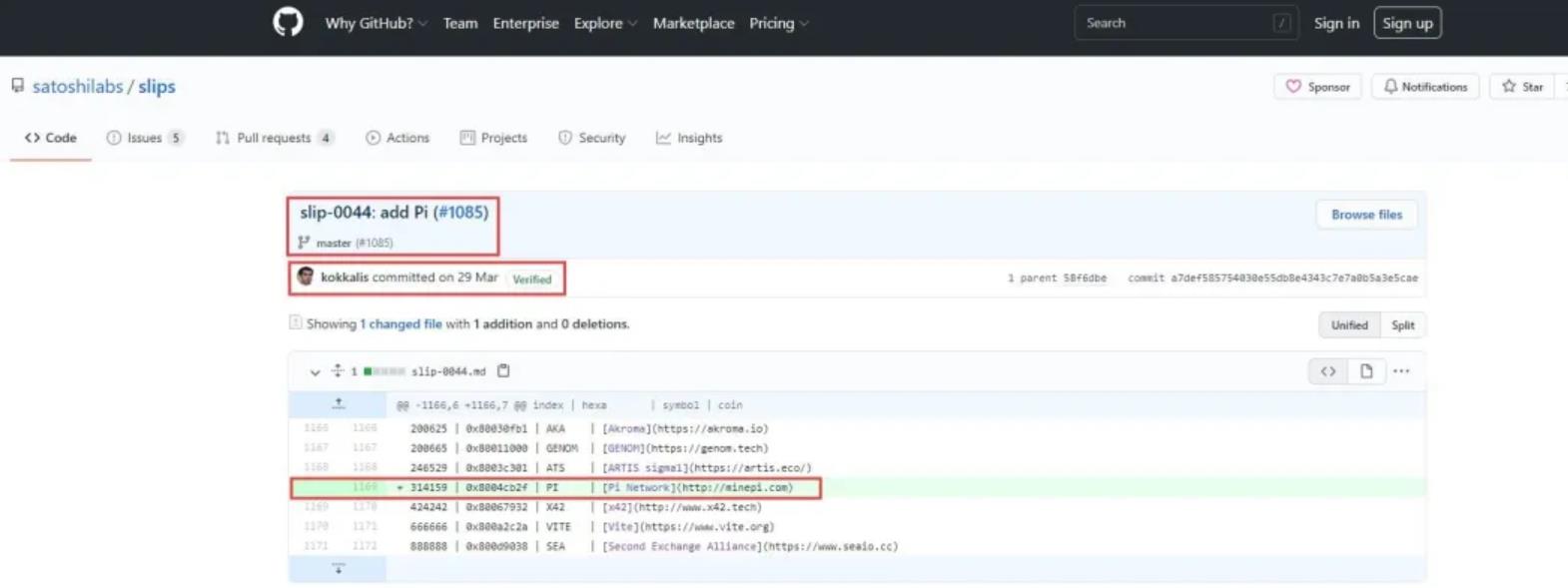Click the slash shortcut icon in Search
The image size is (1568, 588).
pos(1281,23)
